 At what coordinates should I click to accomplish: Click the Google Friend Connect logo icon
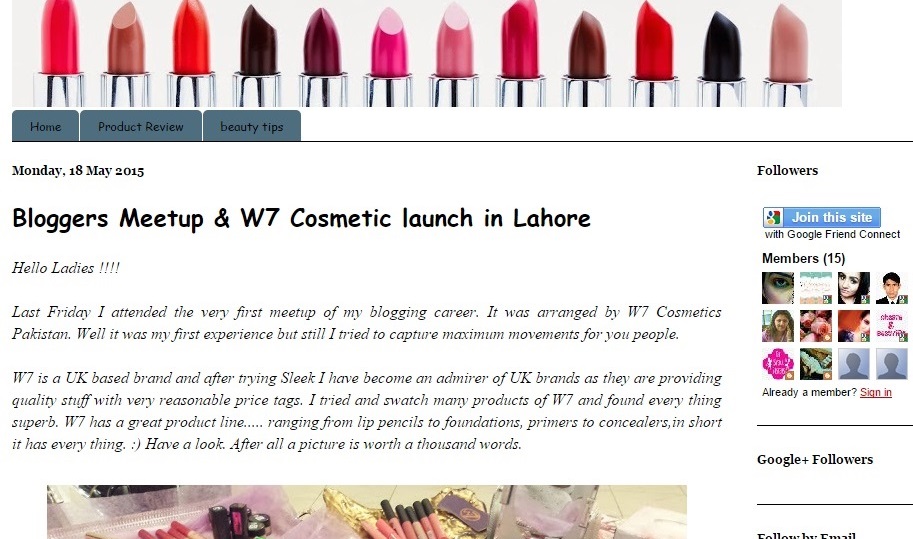point(773,218)
